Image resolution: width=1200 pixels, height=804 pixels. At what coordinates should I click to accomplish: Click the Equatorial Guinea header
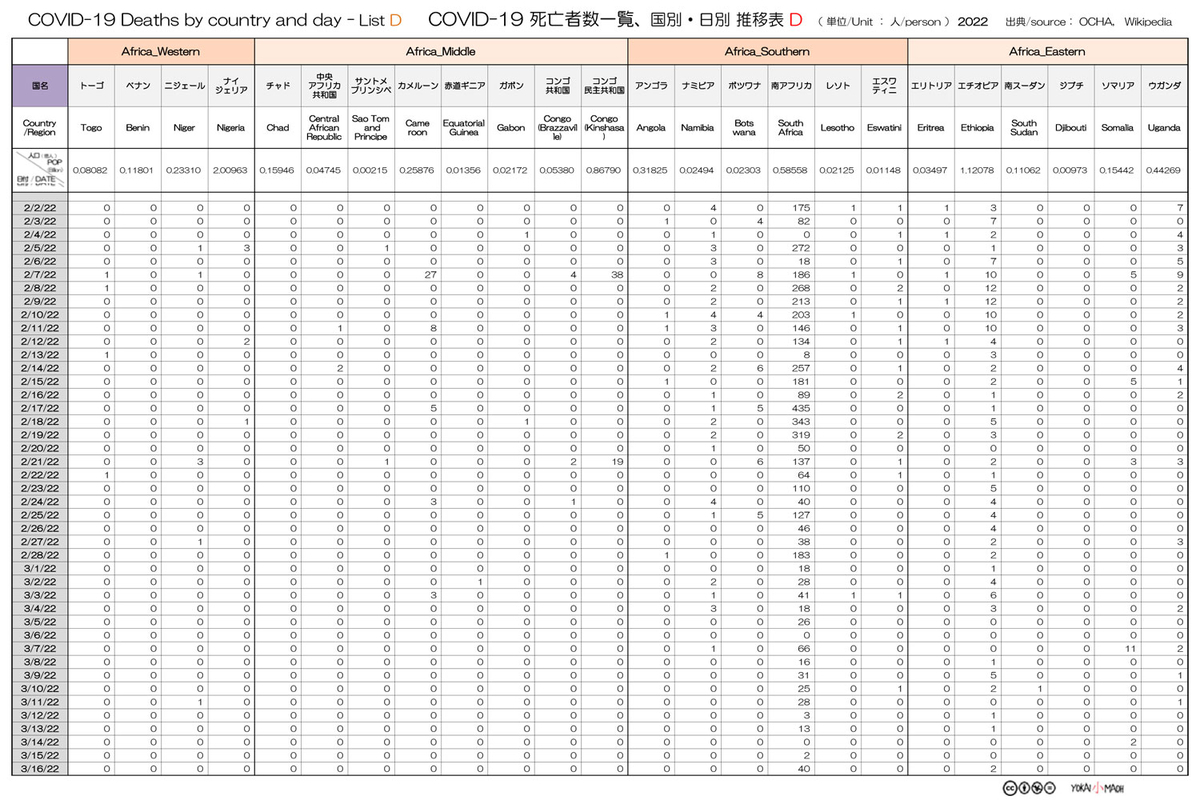[464, 128]
